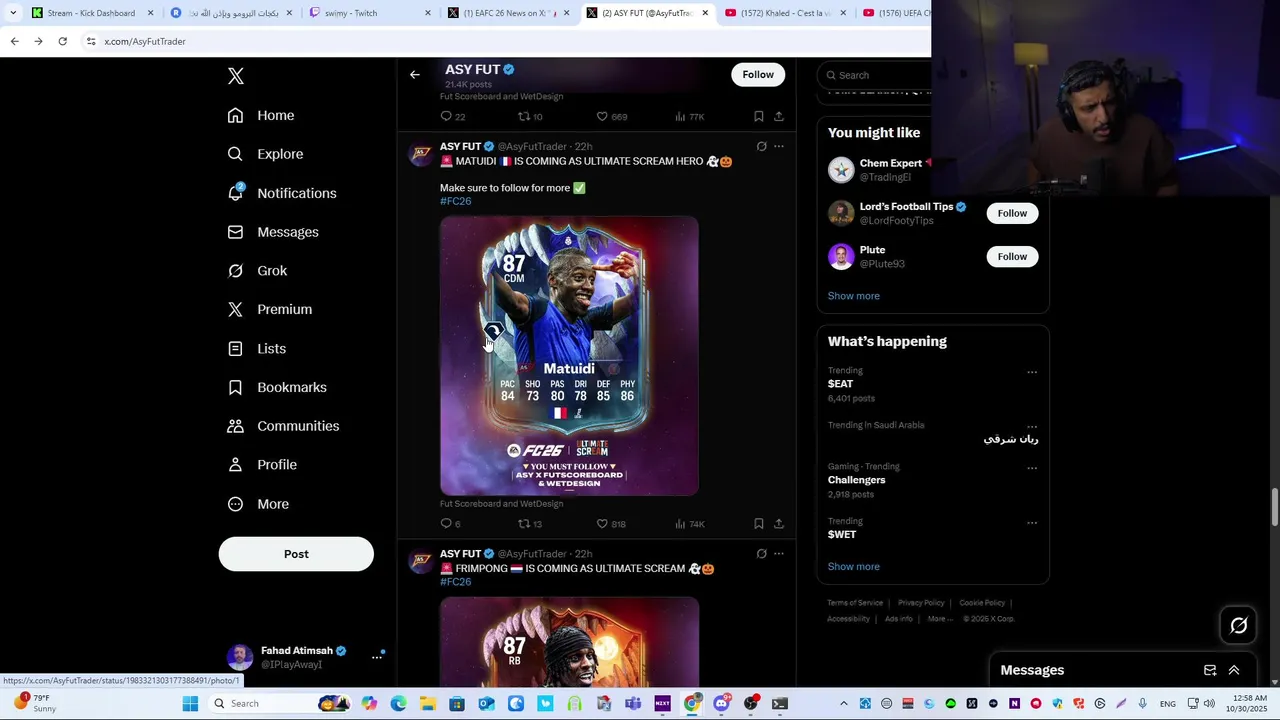
Task: Open more options on Frimpong post
Action: (779, 554)
